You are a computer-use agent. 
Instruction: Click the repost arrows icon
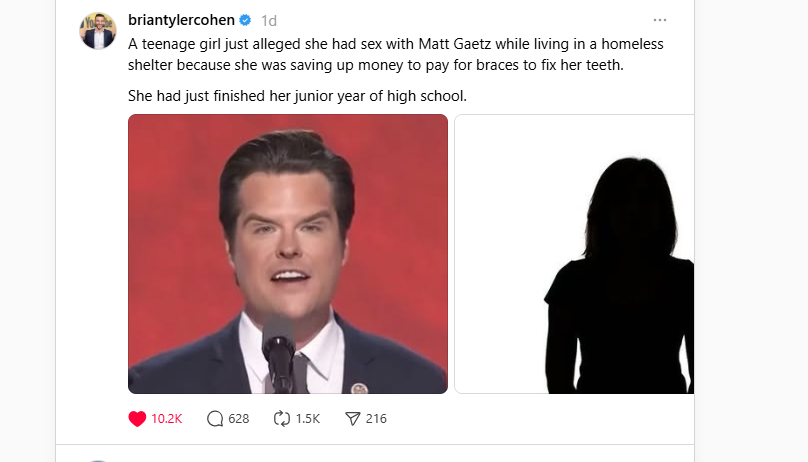tap(282, 419)
